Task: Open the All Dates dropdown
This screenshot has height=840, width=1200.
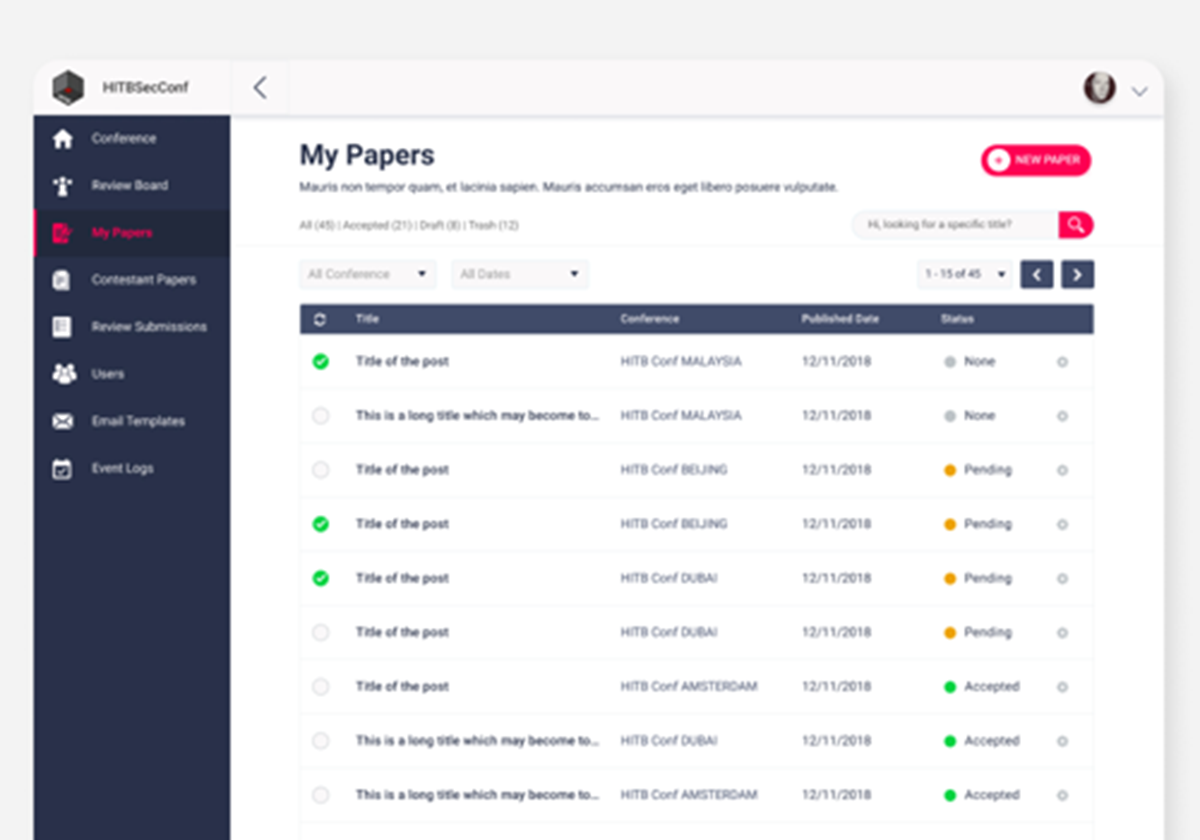Action: 520,274
